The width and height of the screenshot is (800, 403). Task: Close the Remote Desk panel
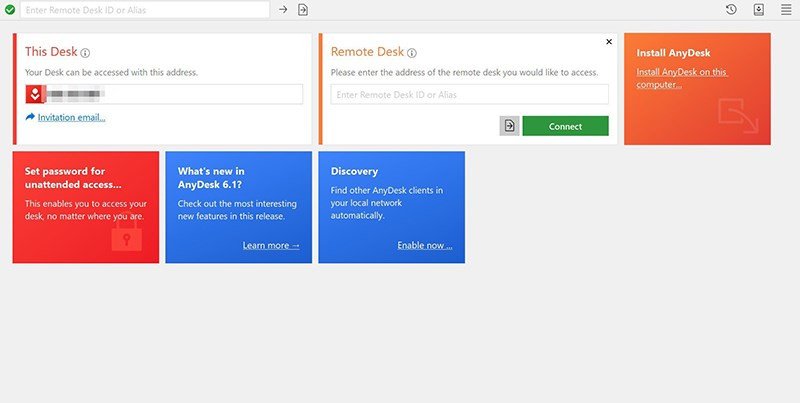click(x=609, y=42)
